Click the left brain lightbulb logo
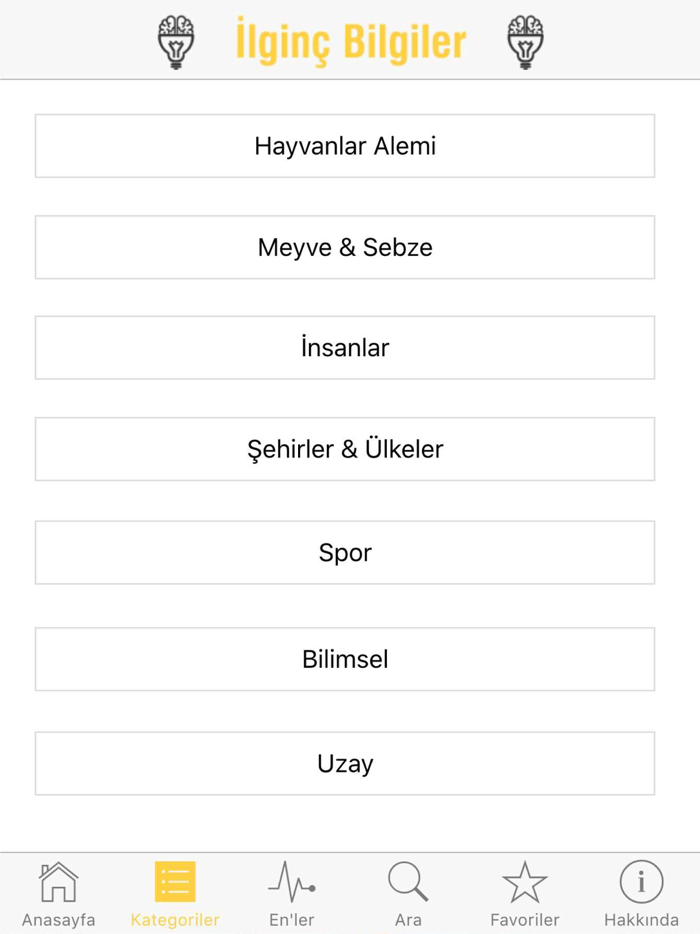Viewport: 700px width, 934px height. tap(176, 40)
